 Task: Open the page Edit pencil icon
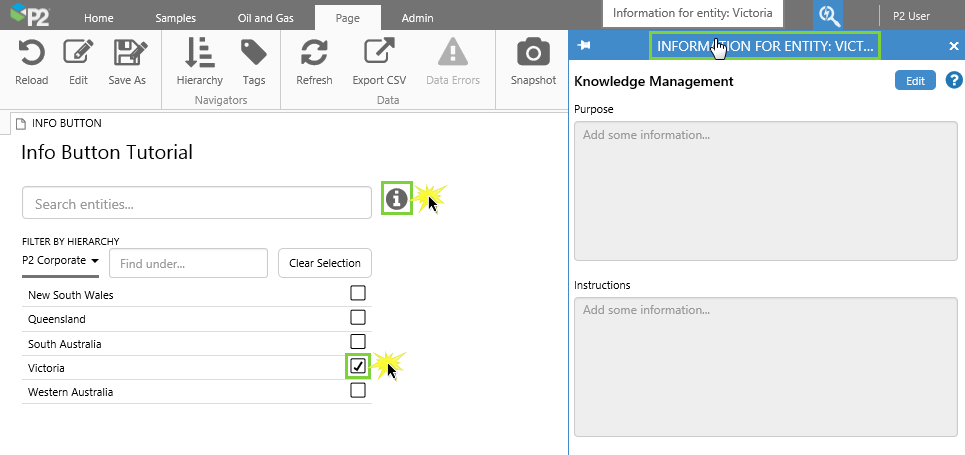point(78,53)
